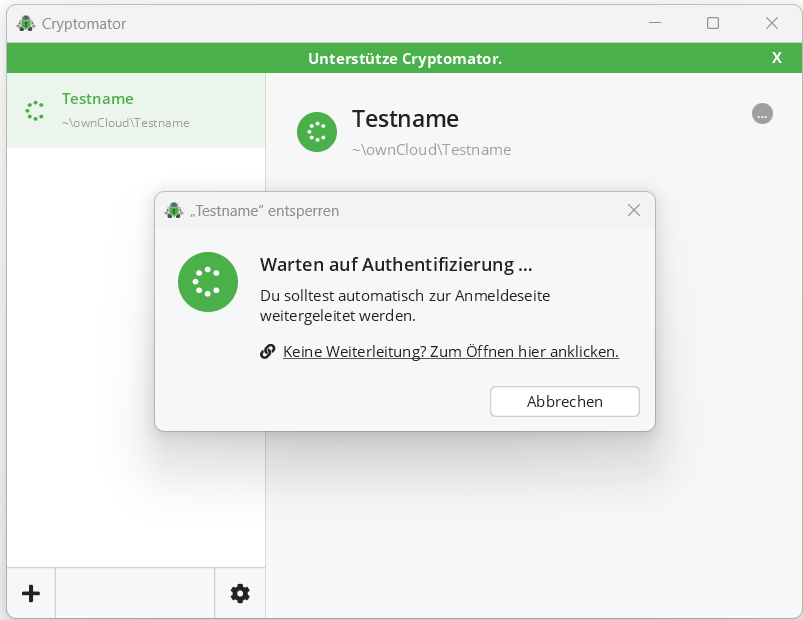This screenshot has width=803, height=620.
Task: Add a new vault using the plus icon
Action: tap(31, 593)
